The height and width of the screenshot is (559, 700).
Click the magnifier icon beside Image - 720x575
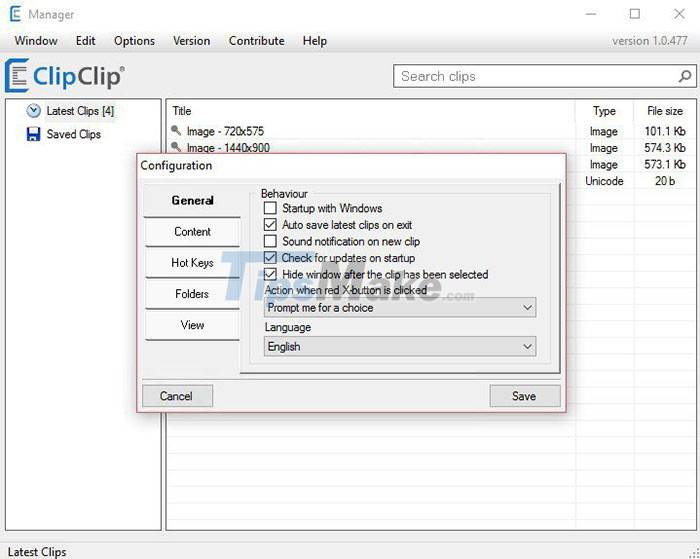pos(176,130)
